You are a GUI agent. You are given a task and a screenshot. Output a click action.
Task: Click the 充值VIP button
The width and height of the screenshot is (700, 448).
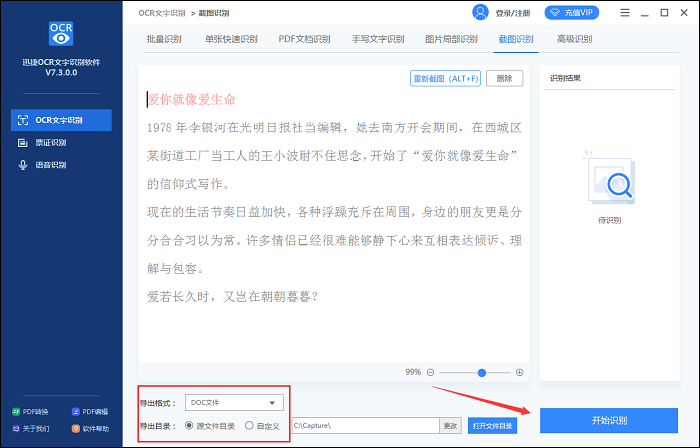pos(571,13)
